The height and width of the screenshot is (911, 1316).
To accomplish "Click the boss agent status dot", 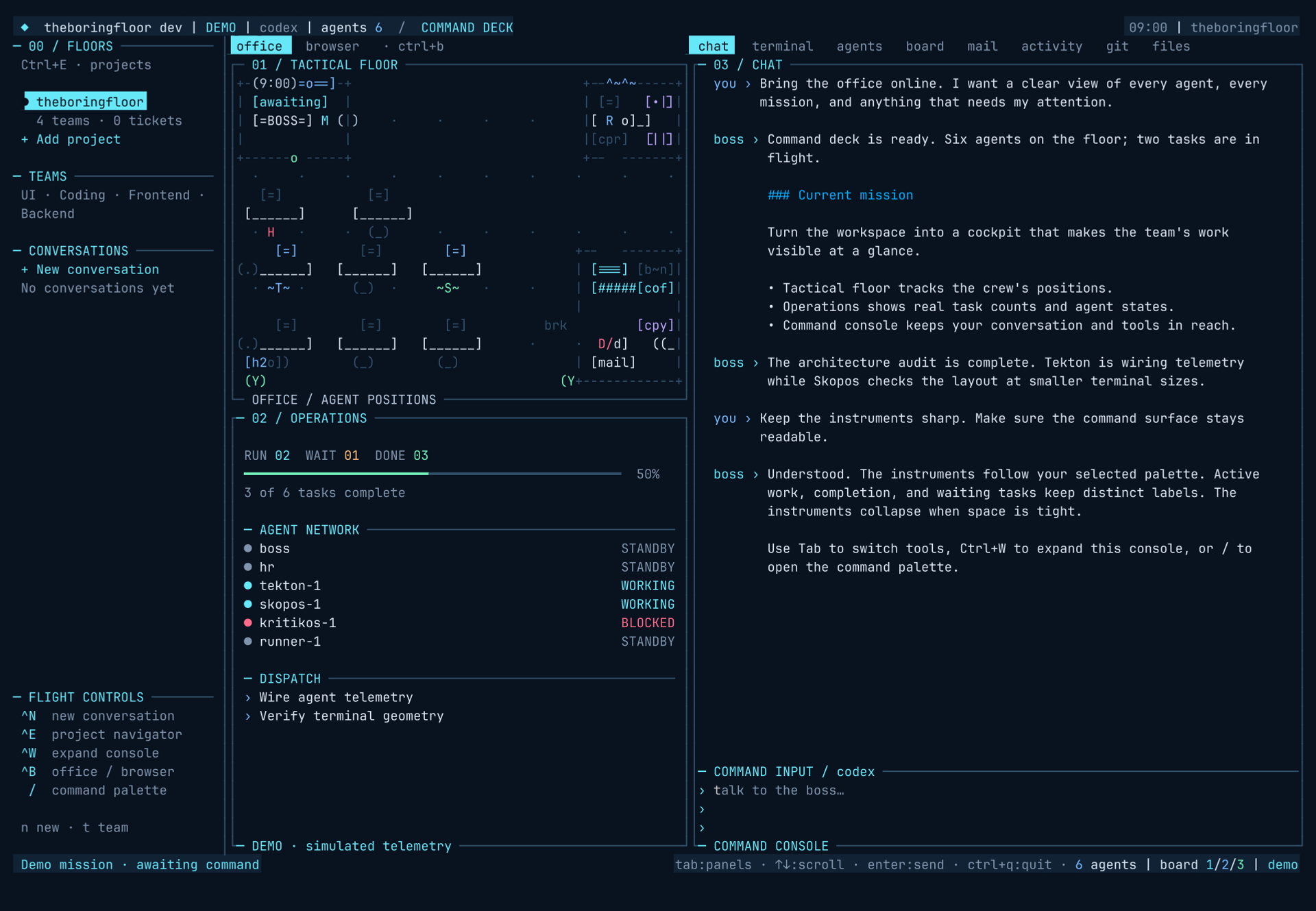I will coord(248,548).
